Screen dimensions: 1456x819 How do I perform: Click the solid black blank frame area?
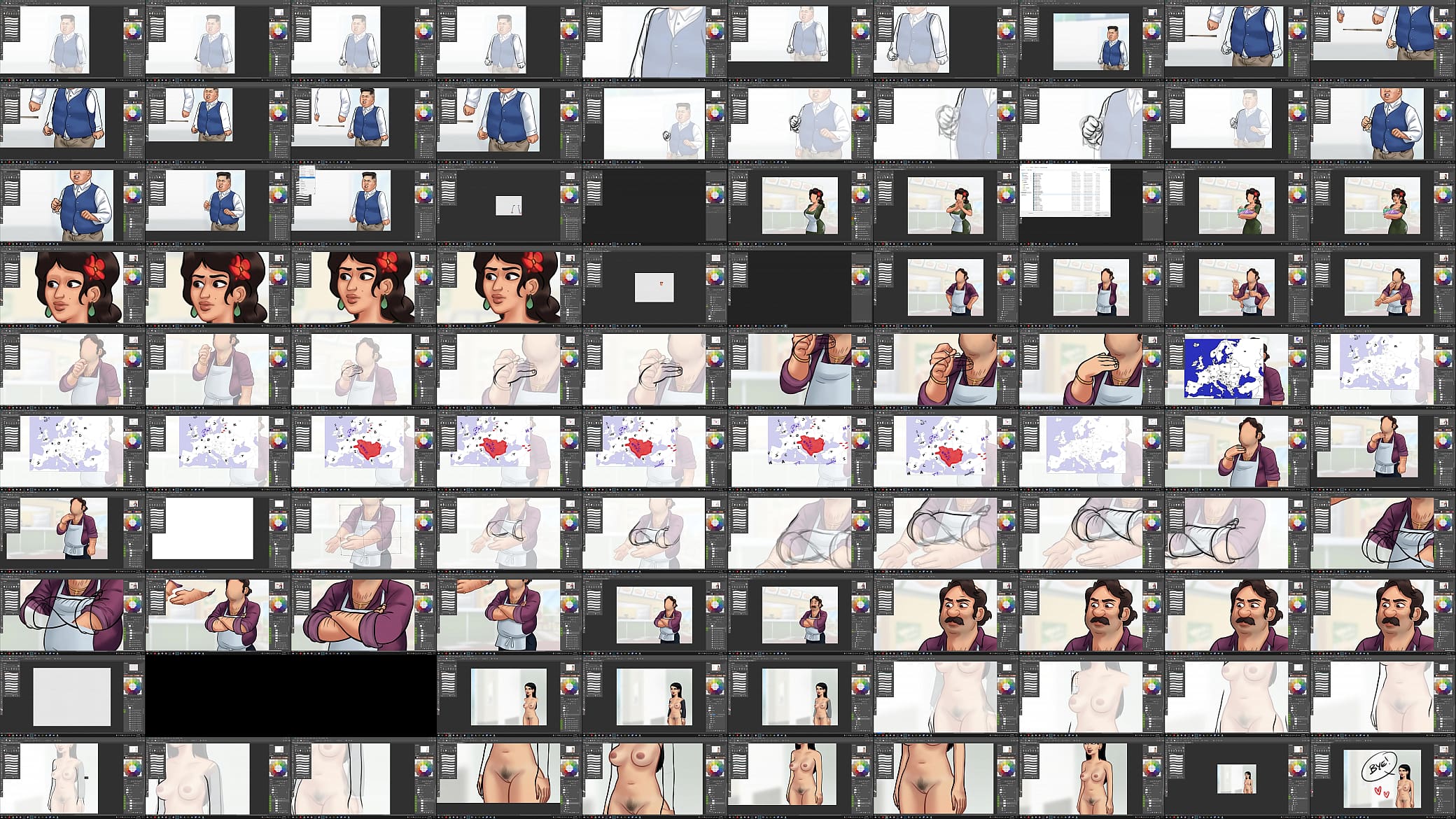click(291, 696)
